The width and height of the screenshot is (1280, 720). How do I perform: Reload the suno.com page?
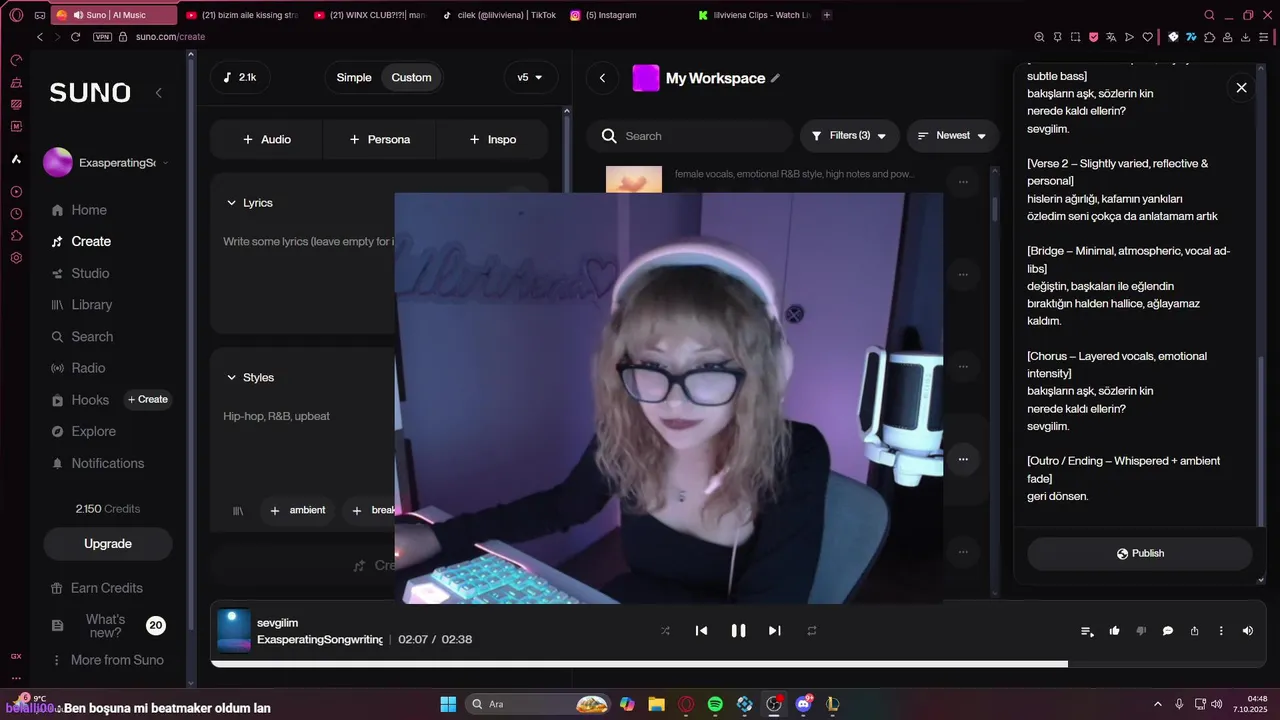click(x=75, y=37)
